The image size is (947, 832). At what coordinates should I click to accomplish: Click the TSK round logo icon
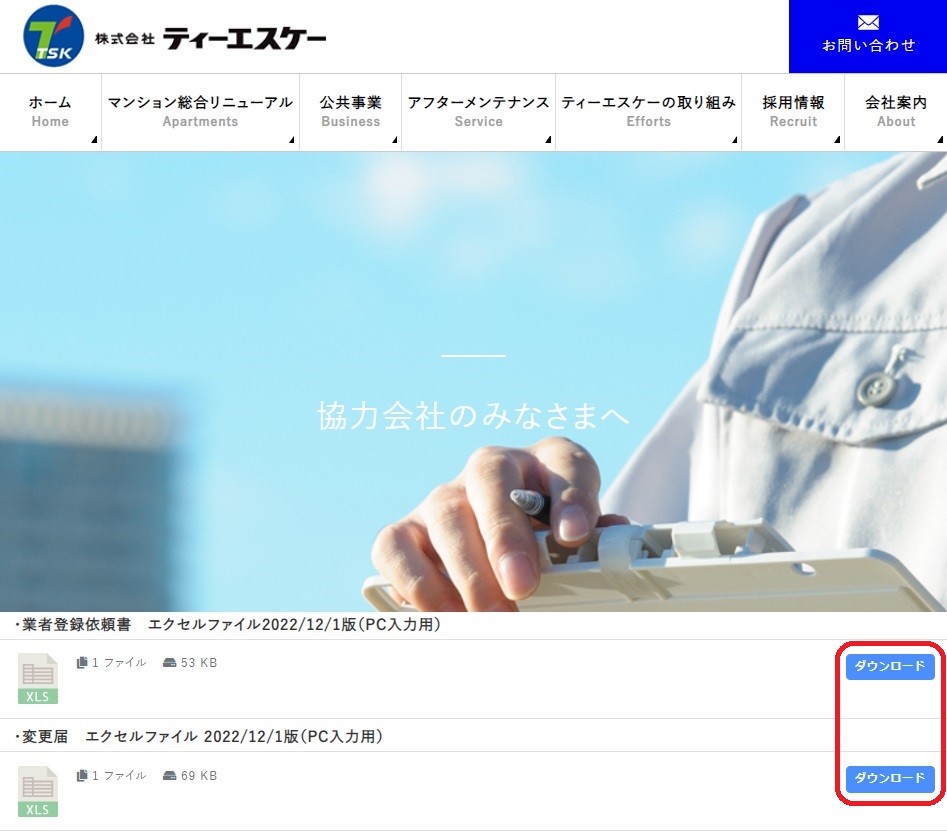tap(53, 36)
